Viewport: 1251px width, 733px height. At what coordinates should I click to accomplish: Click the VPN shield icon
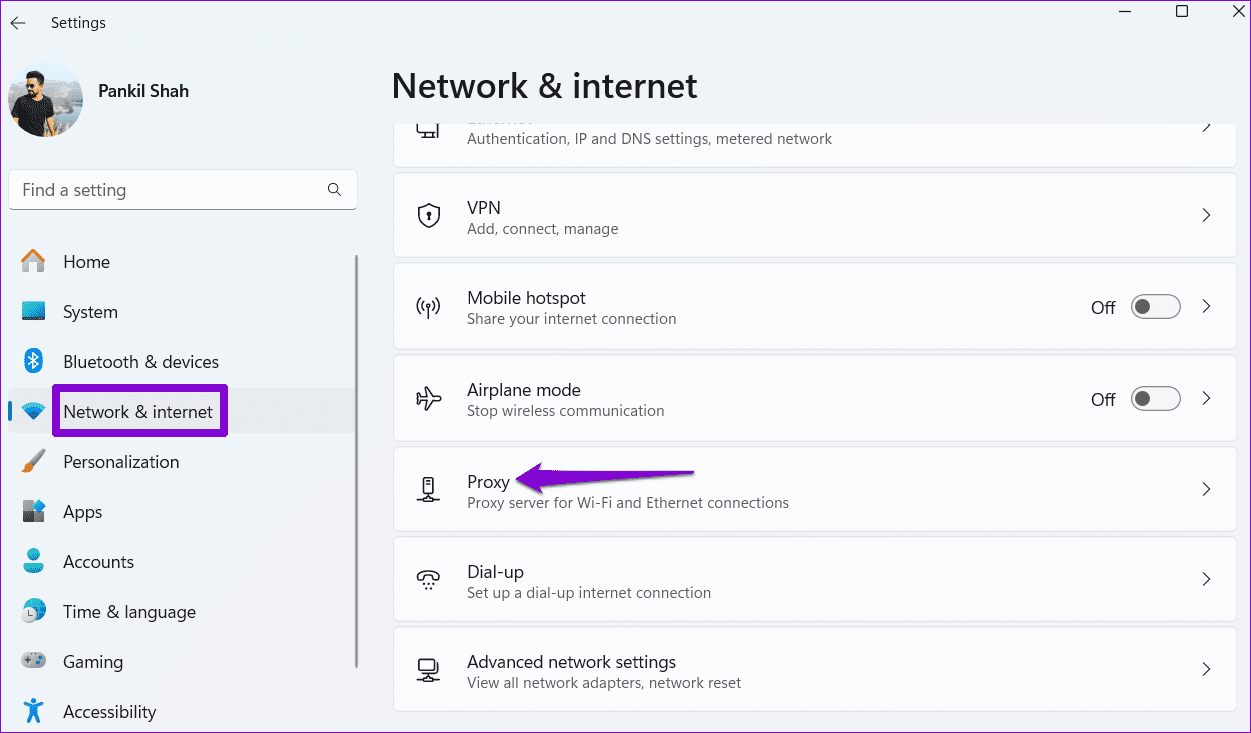coord(429,216)
